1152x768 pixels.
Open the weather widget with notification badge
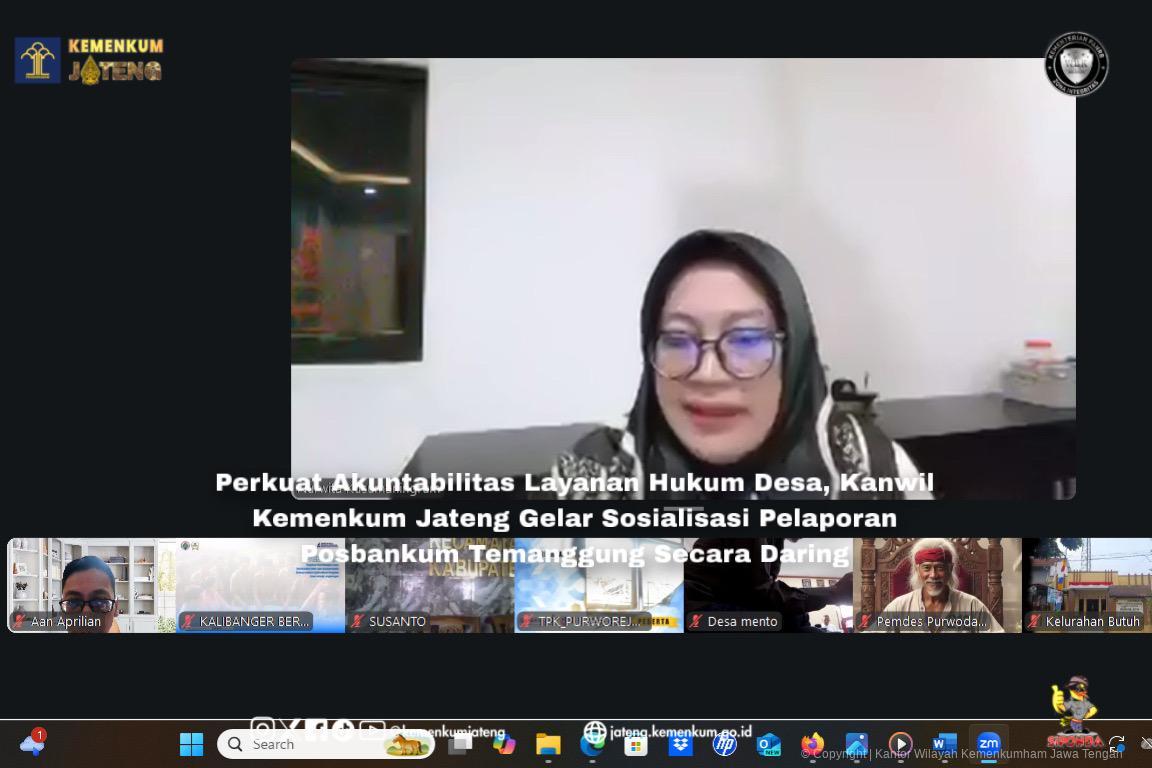tap(32, 743)
